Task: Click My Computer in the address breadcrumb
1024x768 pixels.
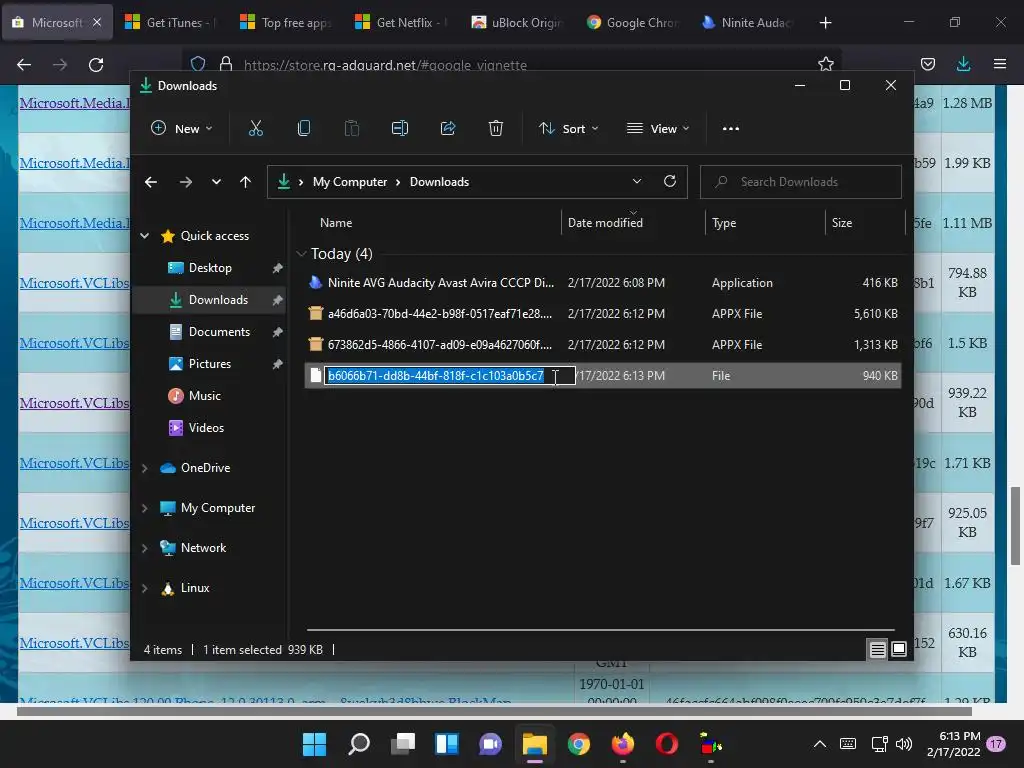Action: [349, 182]
